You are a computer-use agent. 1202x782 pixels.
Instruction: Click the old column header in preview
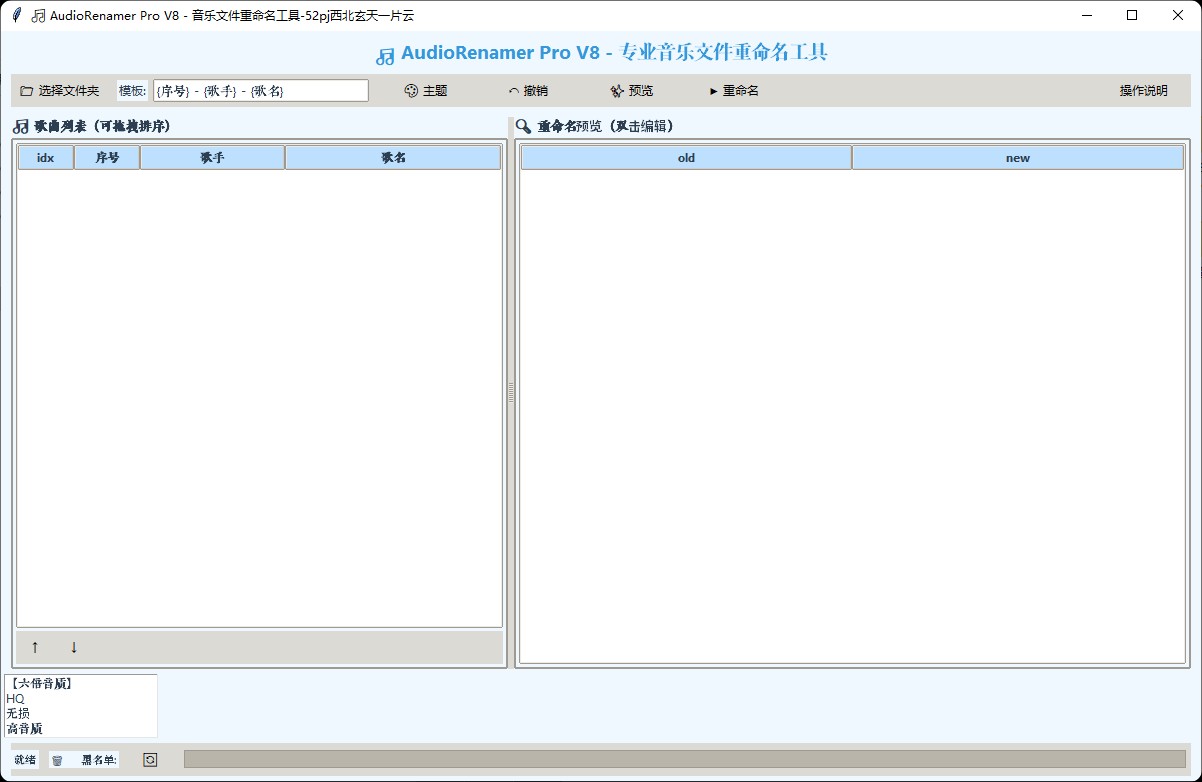[685, 157]
